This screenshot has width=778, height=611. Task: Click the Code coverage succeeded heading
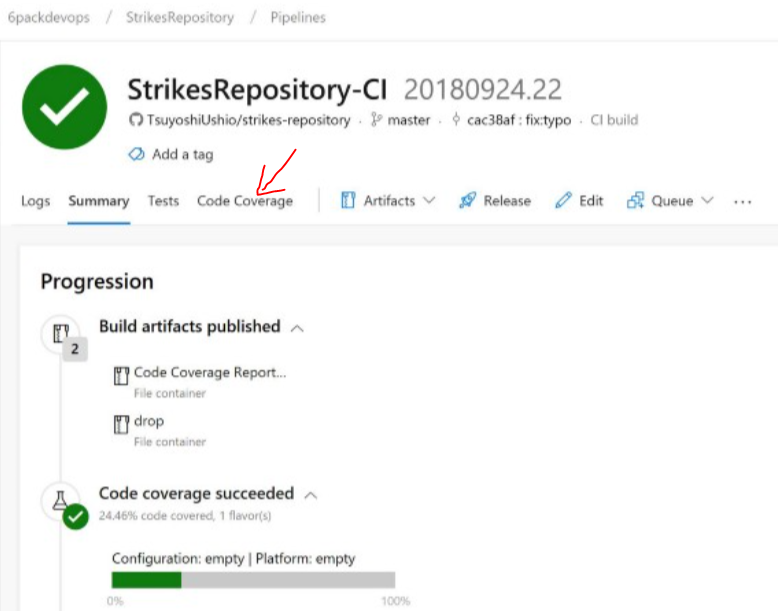196,493
